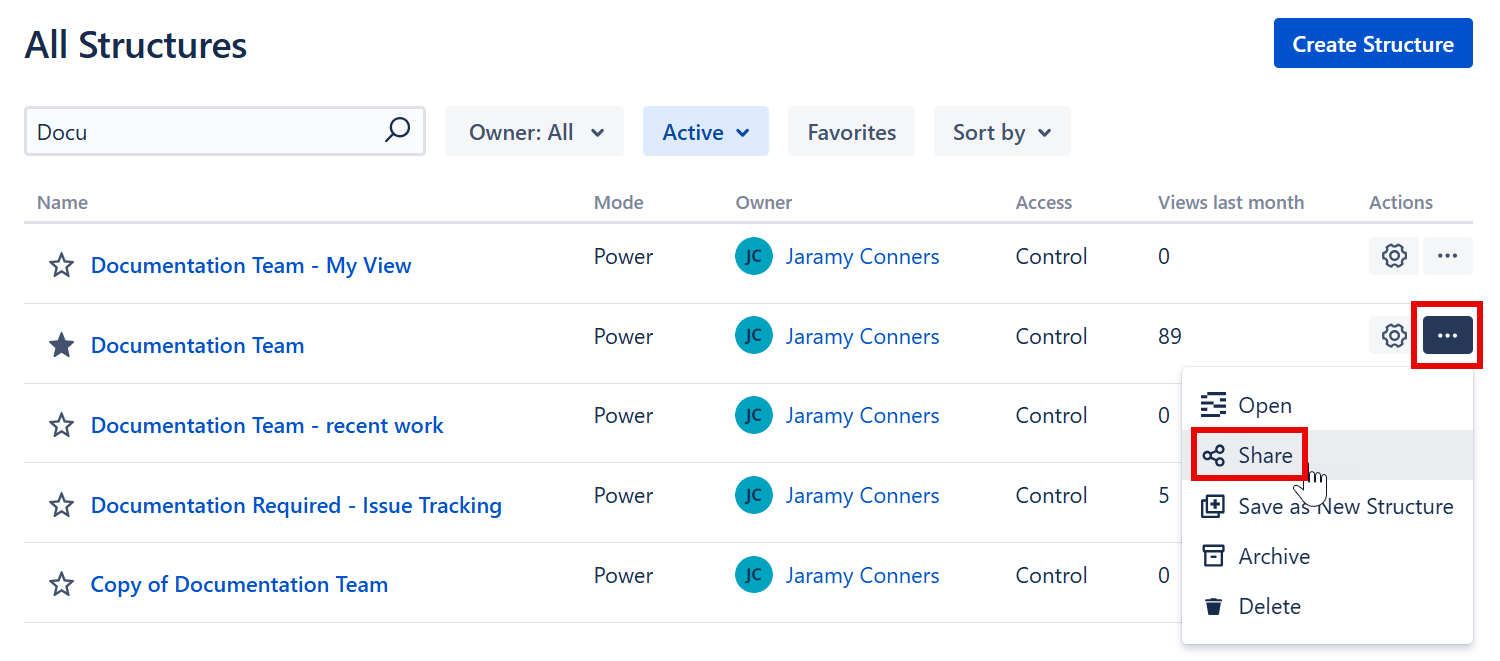Click the search field containing Docu
Screen dimensions: 1500x661
[205, 132]
